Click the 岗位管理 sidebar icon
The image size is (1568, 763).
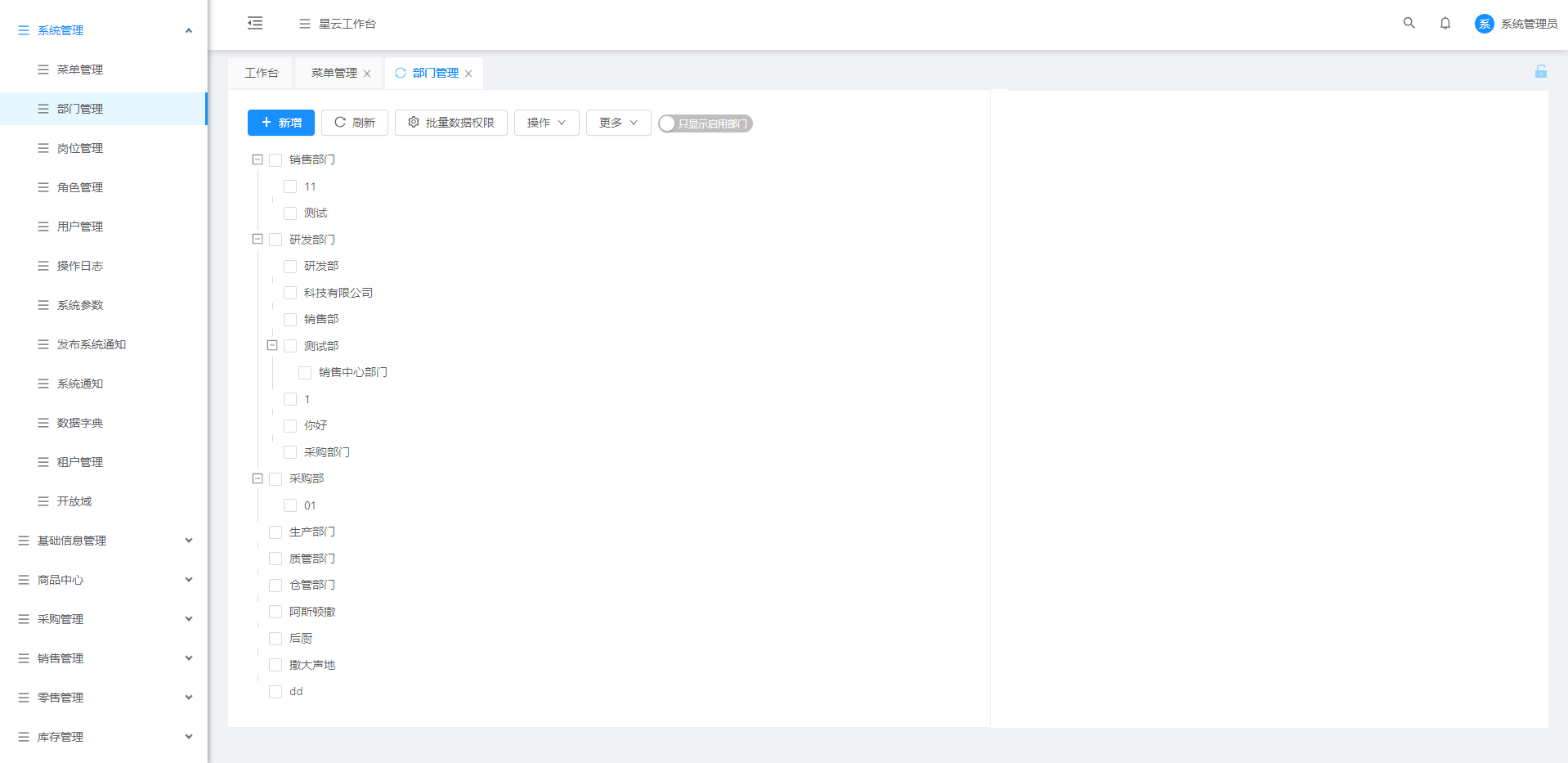click(x=43, y=148)
